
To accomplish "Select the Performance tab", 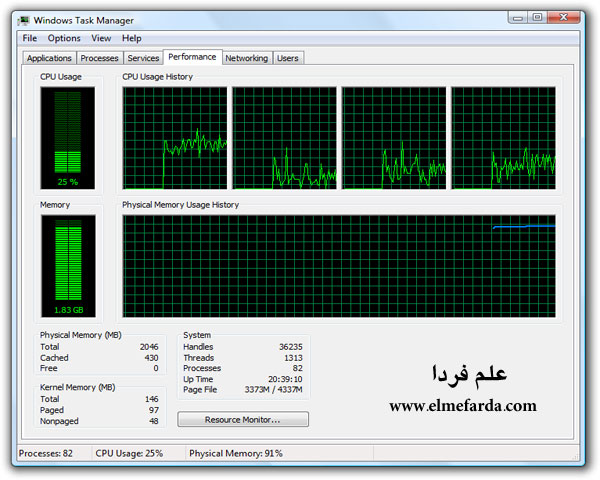I will point(192,57).
